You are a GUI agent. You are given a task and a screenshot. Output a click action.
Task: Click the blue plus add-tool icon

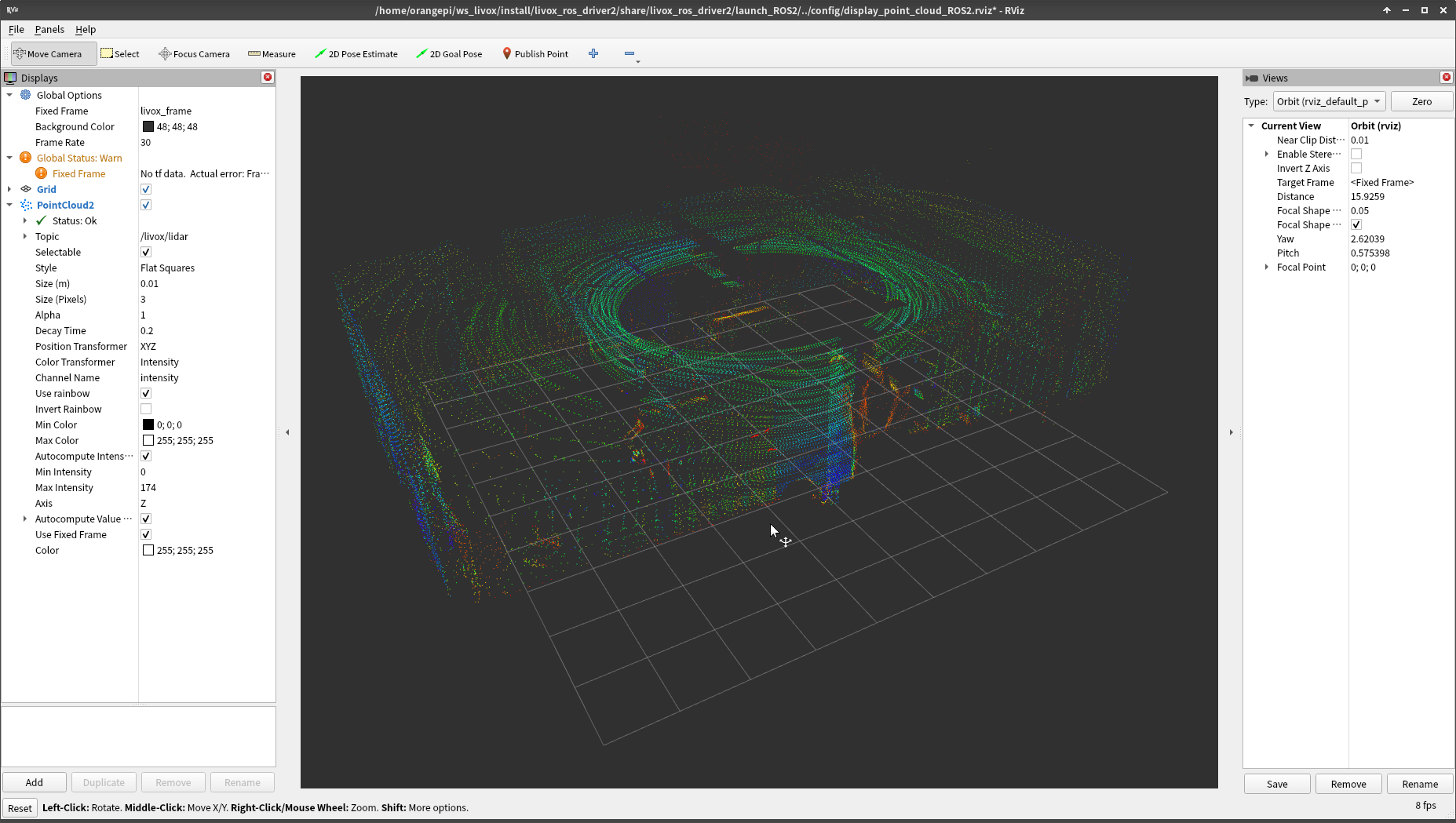[x=593, y=53]
